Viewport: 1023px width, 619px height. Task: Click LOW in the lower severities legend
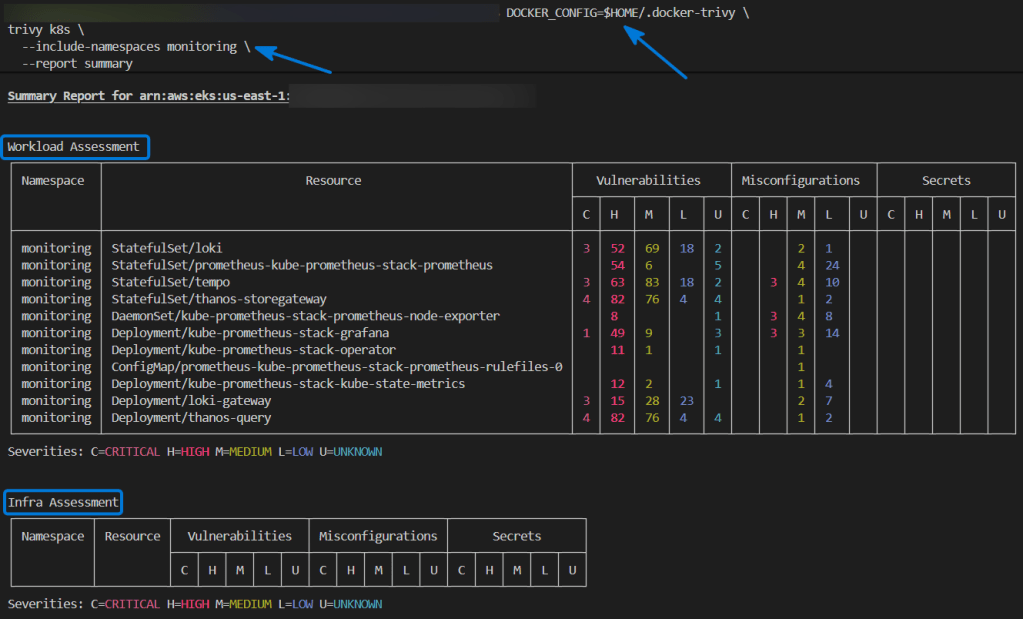pyautogui.click(x=303, y=605)
